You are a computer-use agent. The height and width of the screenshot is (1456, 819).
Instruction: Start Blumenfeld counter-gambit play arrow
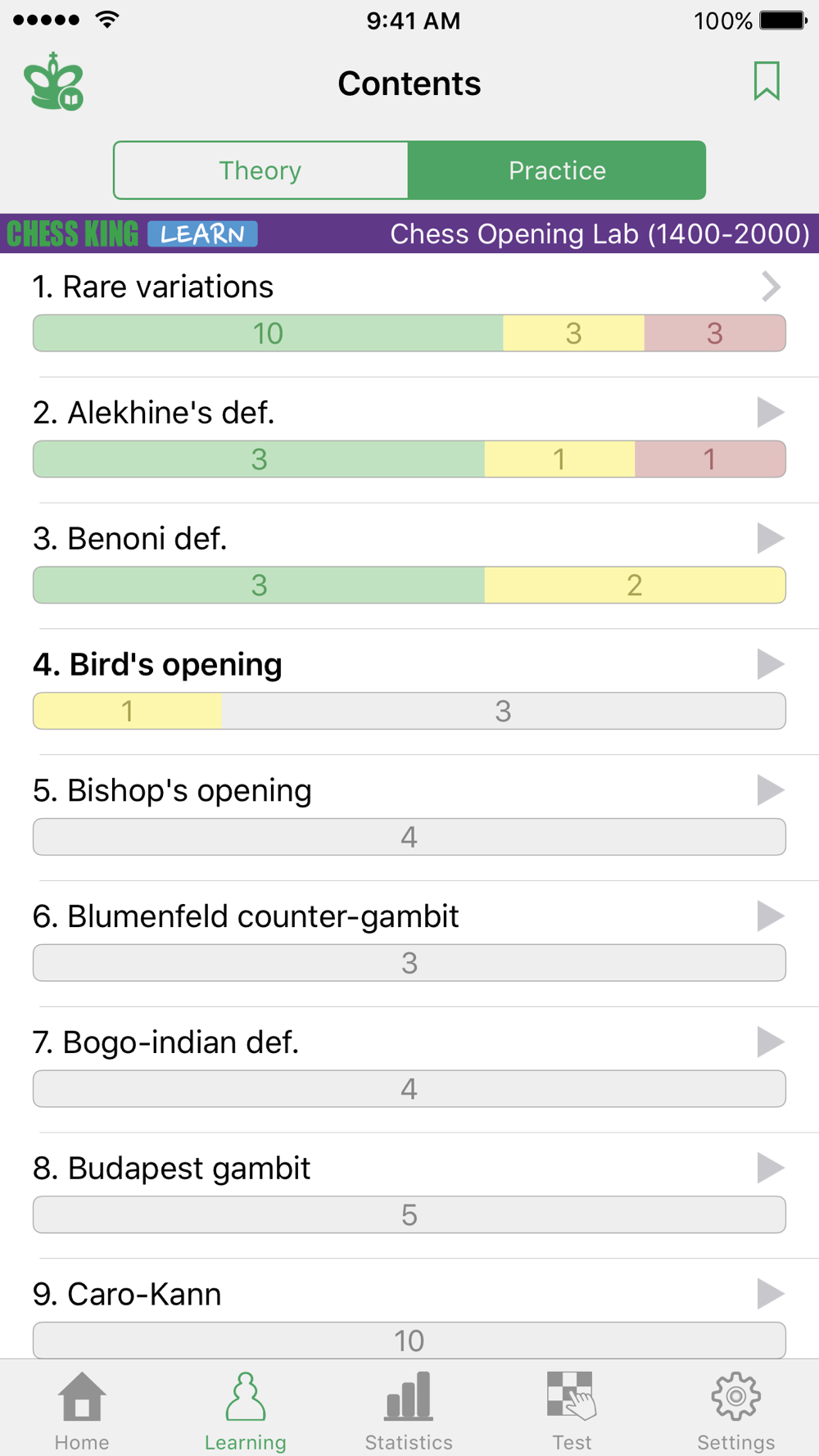point(770,916)
